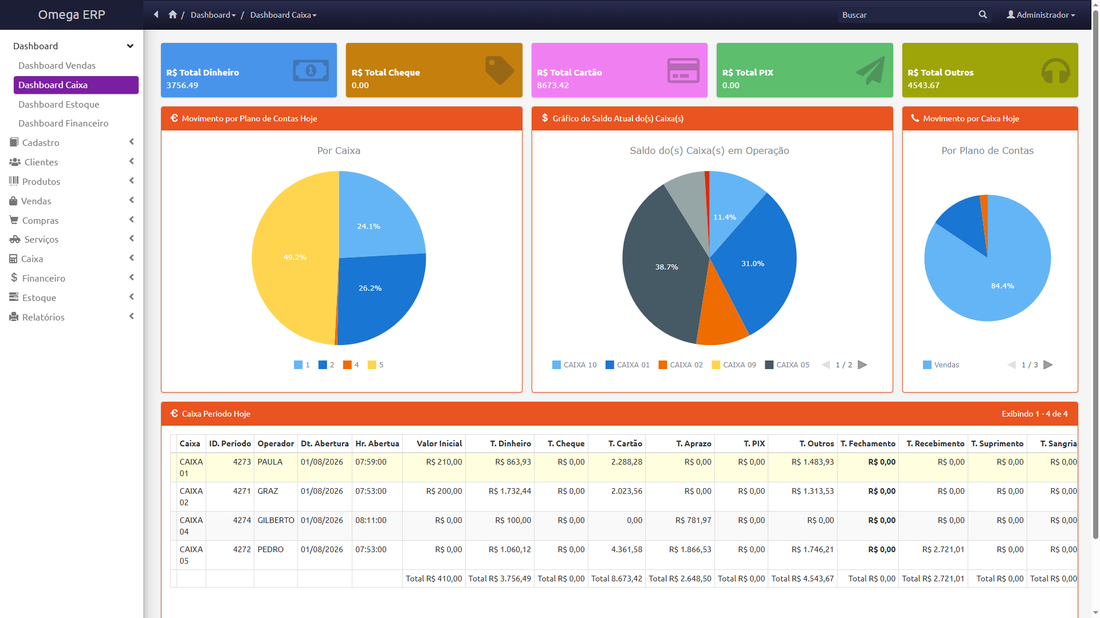Image resolution: width=1100 pixels, height=618 pixels.
Task: Open the Dashboard Caixa breadcrumb dropdown
Action: (283, 15)
